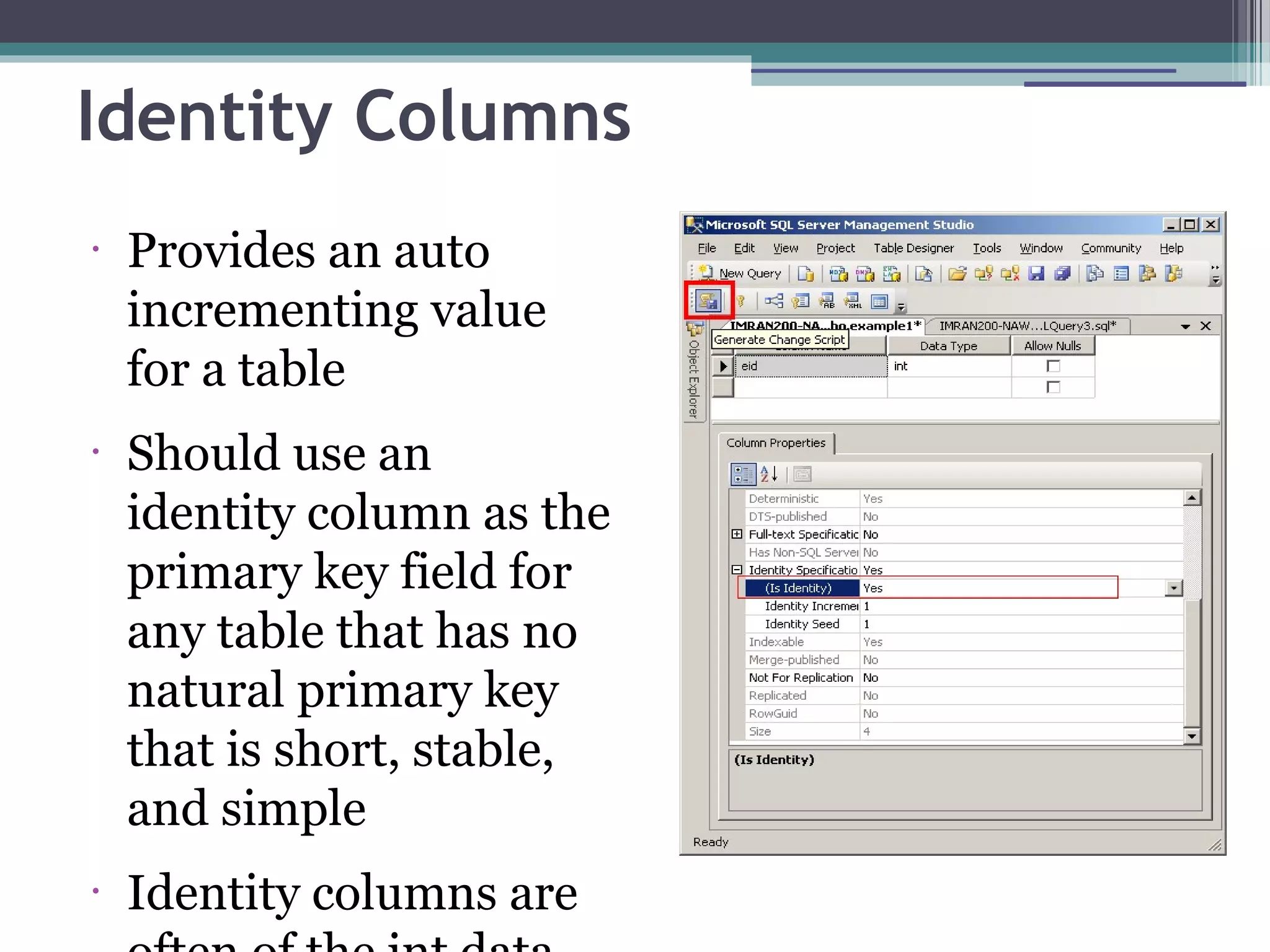This screenshot has width=1270, height=952.
Task: Click the Manage Full-text Index AB icon
Action: click(827, 302)
